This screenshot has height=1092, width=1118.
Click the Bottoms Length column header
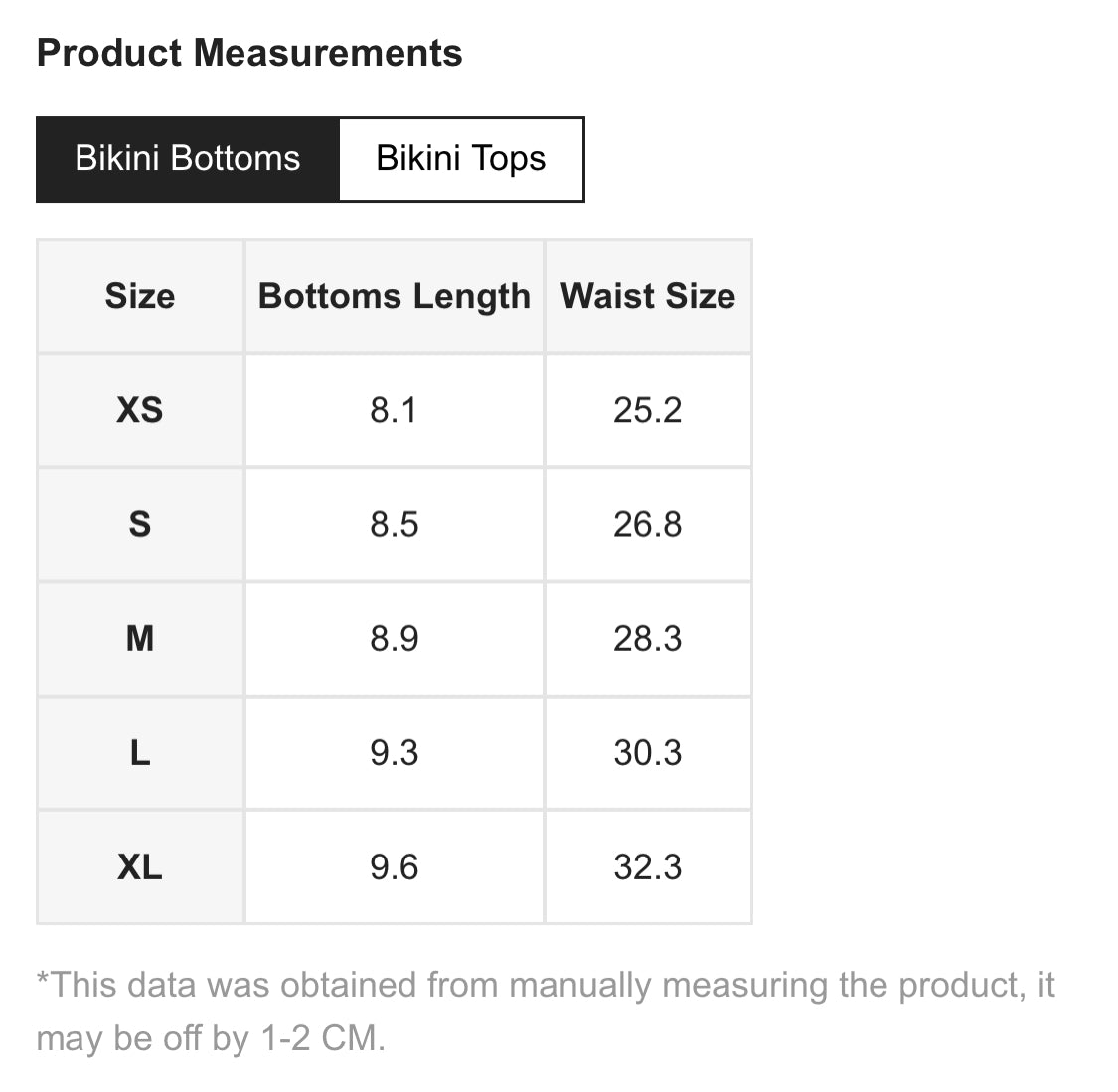395,296
